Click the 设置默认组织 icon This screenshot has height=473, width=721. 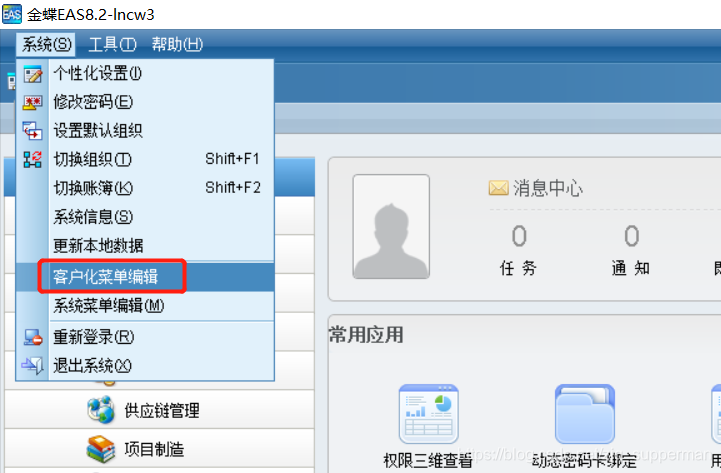[33, 131]
